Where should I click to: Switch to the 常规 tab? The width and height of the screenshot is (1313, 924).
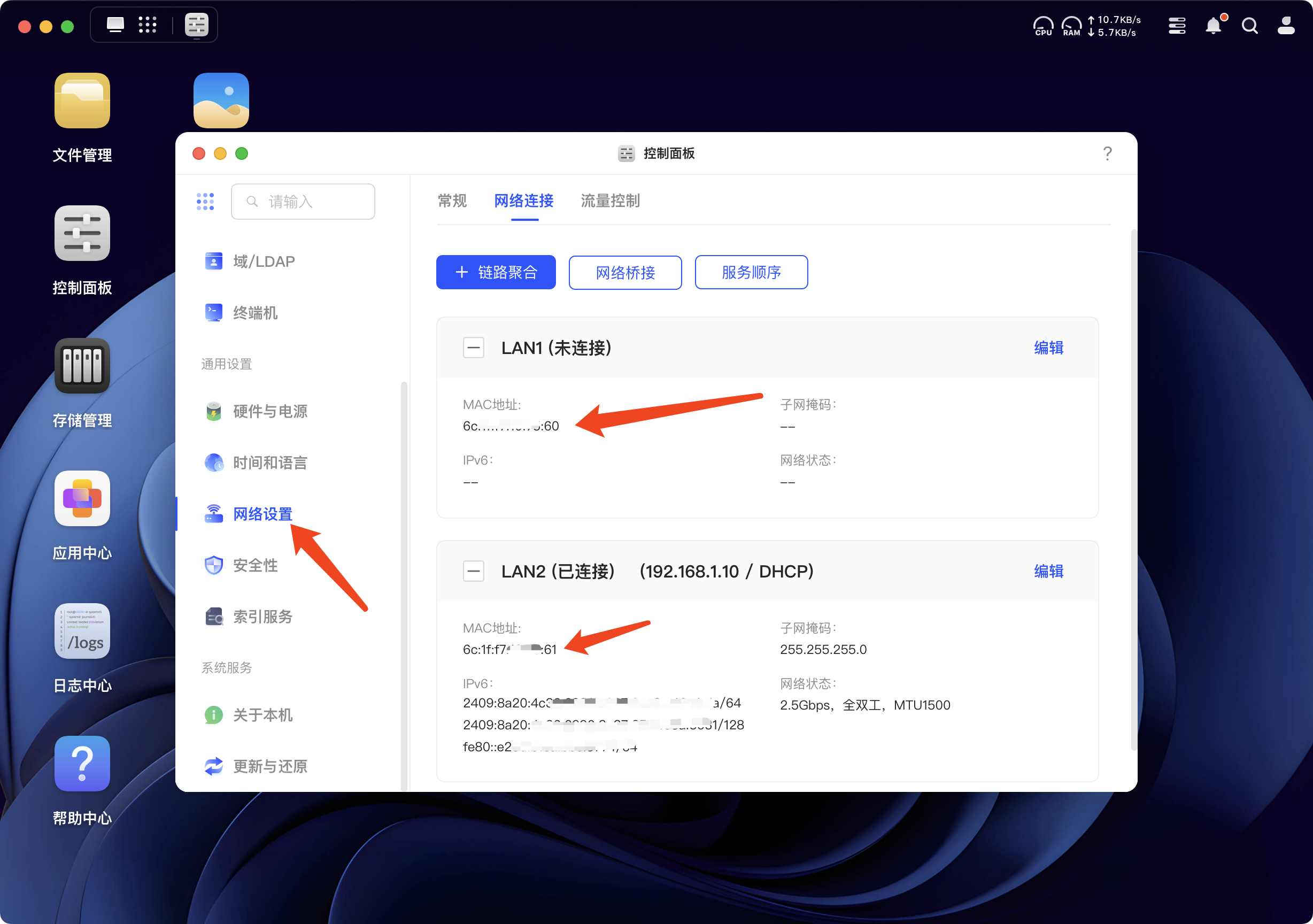click(452, 201)
